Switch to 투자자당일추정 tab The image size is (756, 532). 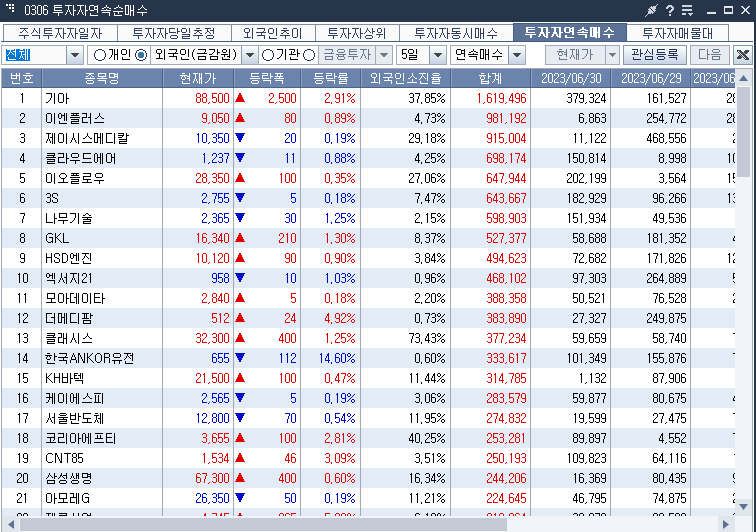(x=174, y=33)
